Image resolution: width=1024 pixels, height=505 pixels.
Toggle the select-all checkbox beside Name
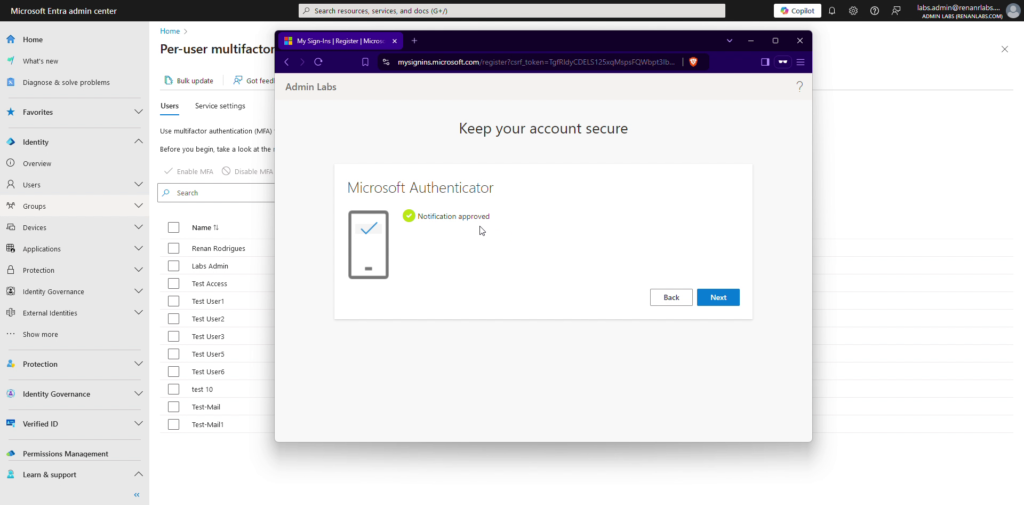(173, 227)
